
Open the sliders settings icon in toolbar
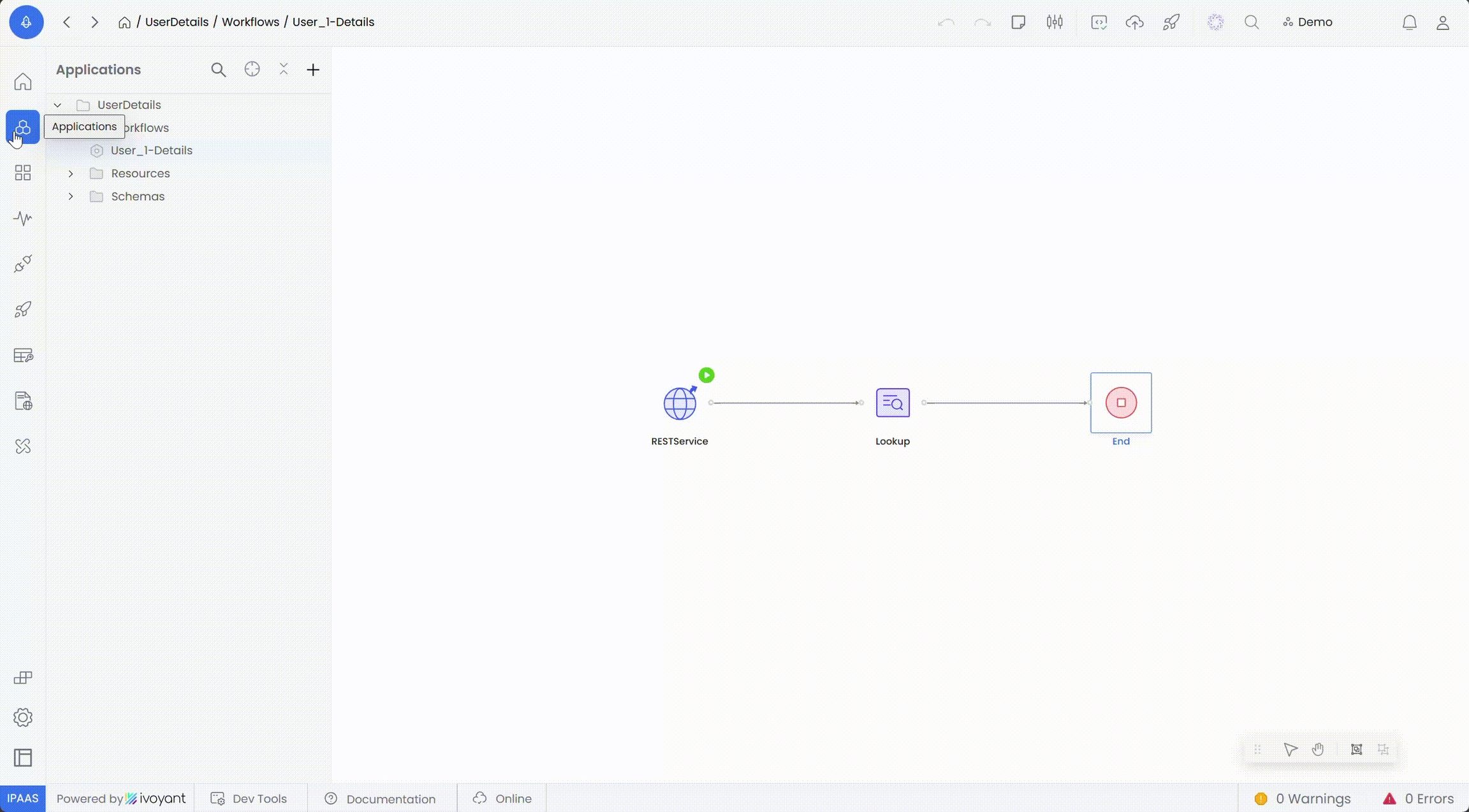click(x=1055, y=22)
